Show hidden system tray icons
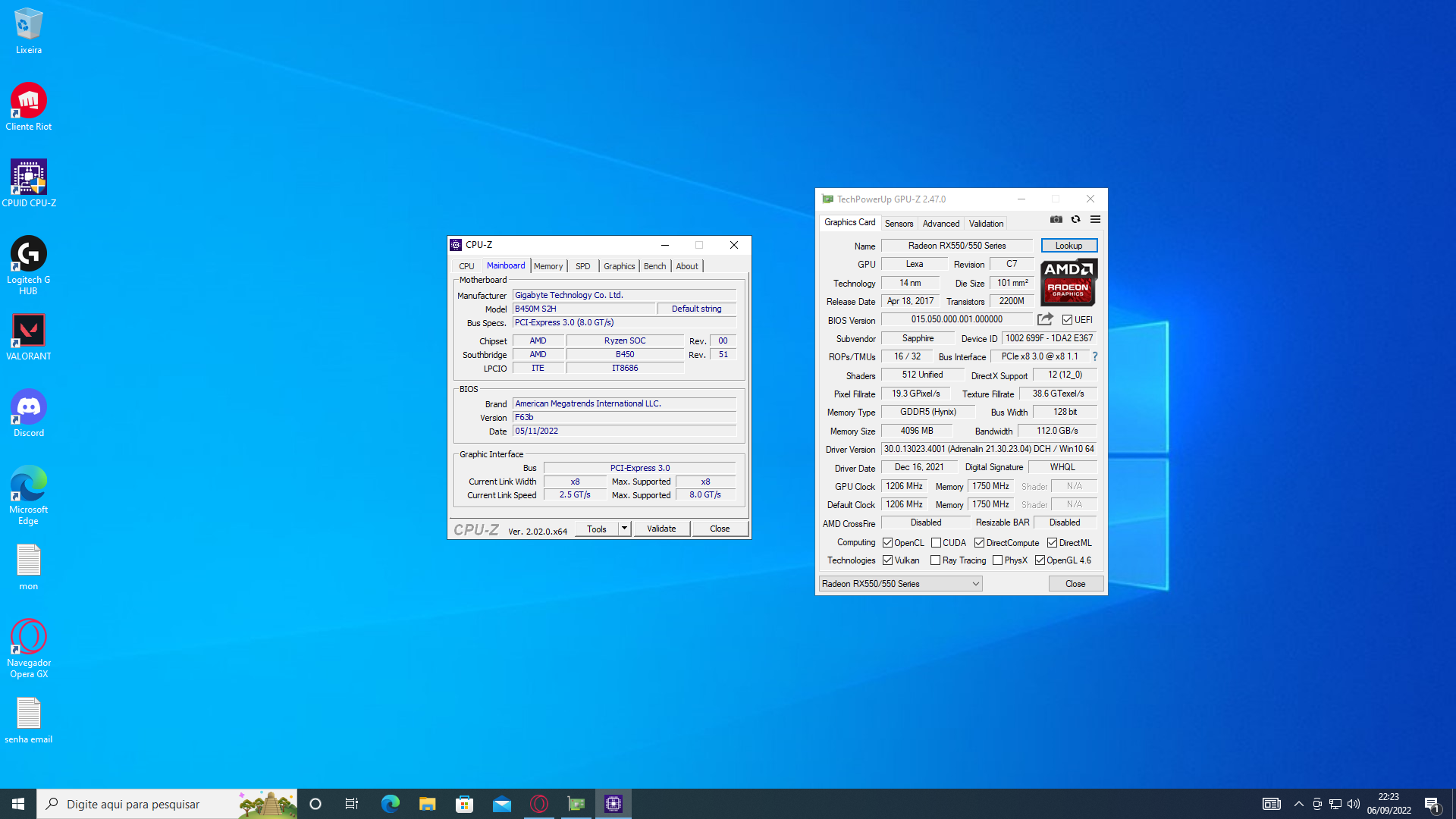The image size is (1456, 819). coord(1299,804)
